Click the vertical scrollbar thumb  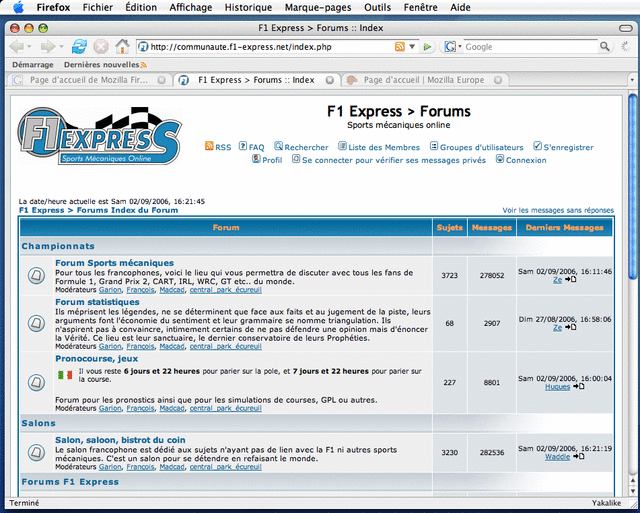pyautogui.click(x=632, y=187)
